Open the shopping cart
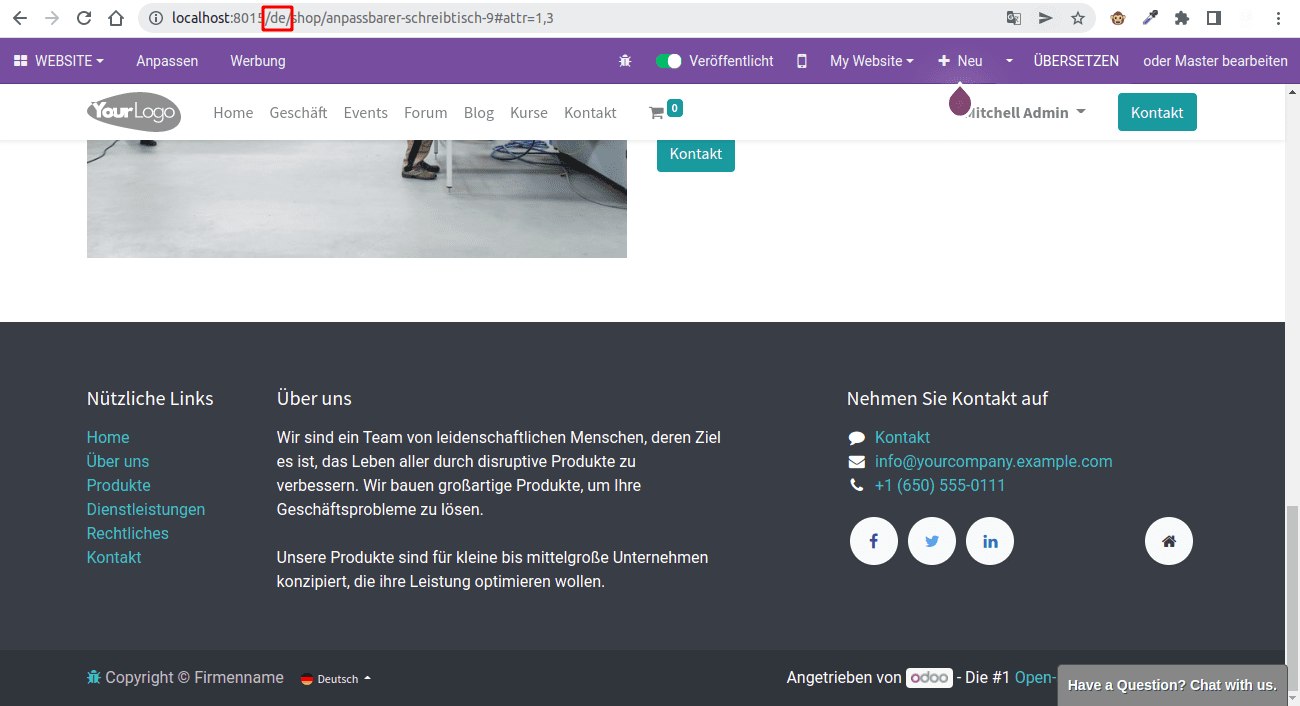 click(x=666, y=111)
